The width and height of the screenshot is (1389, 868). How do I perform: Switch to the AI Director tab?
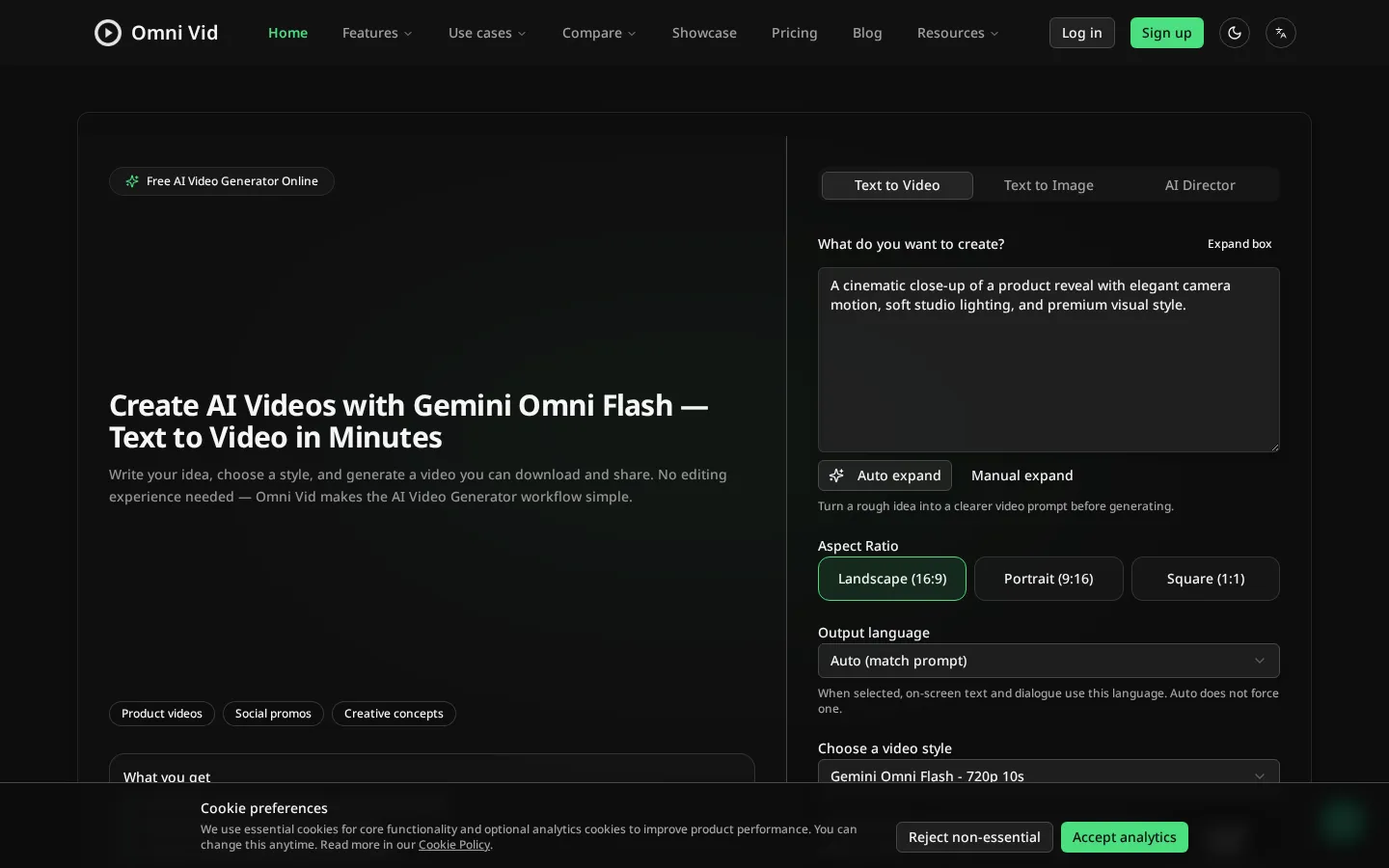[x=1200, y=185]
